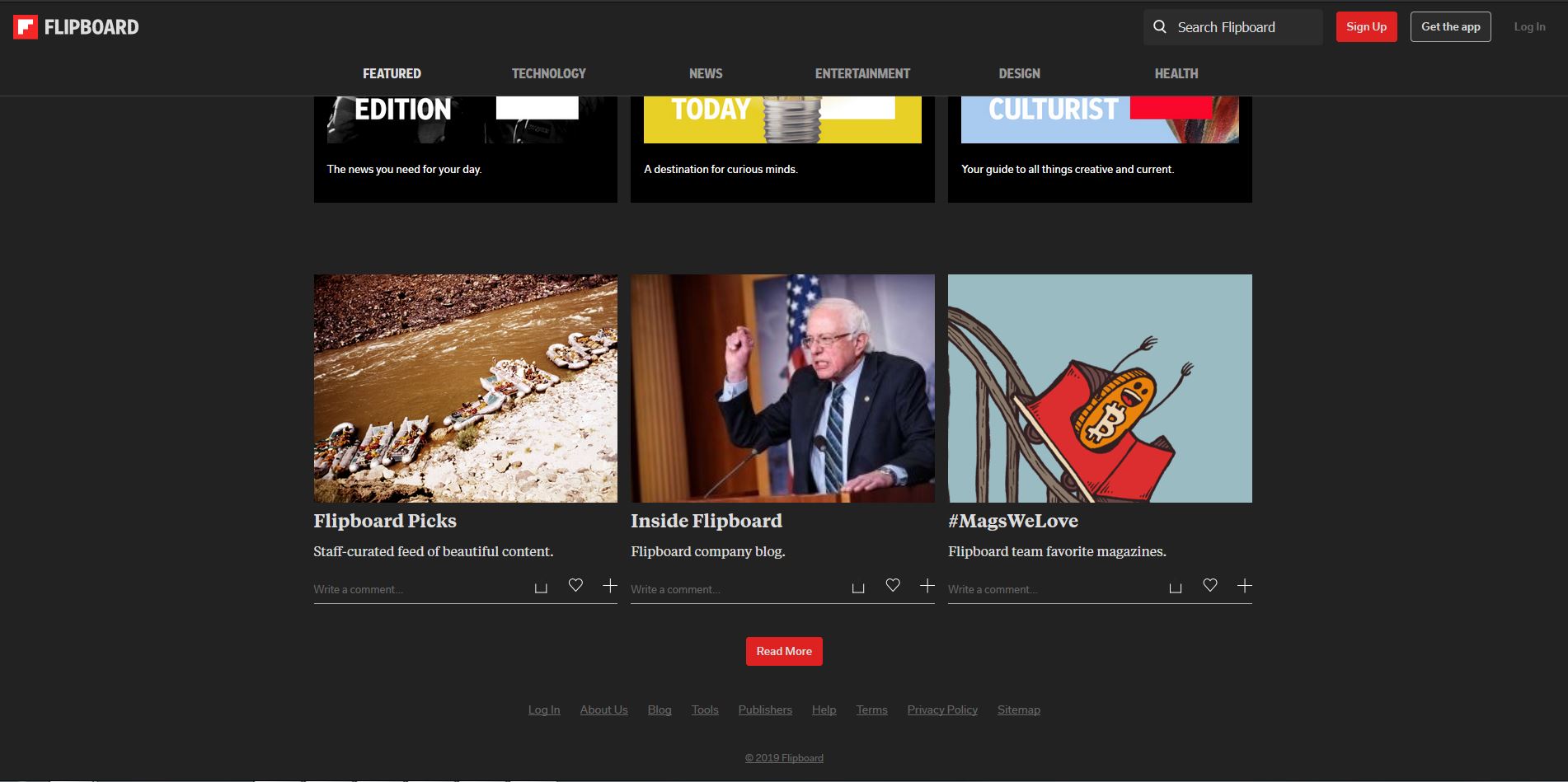
Task: Open the Featured tab
Action: pyautogui.click(x=392, y=73)
